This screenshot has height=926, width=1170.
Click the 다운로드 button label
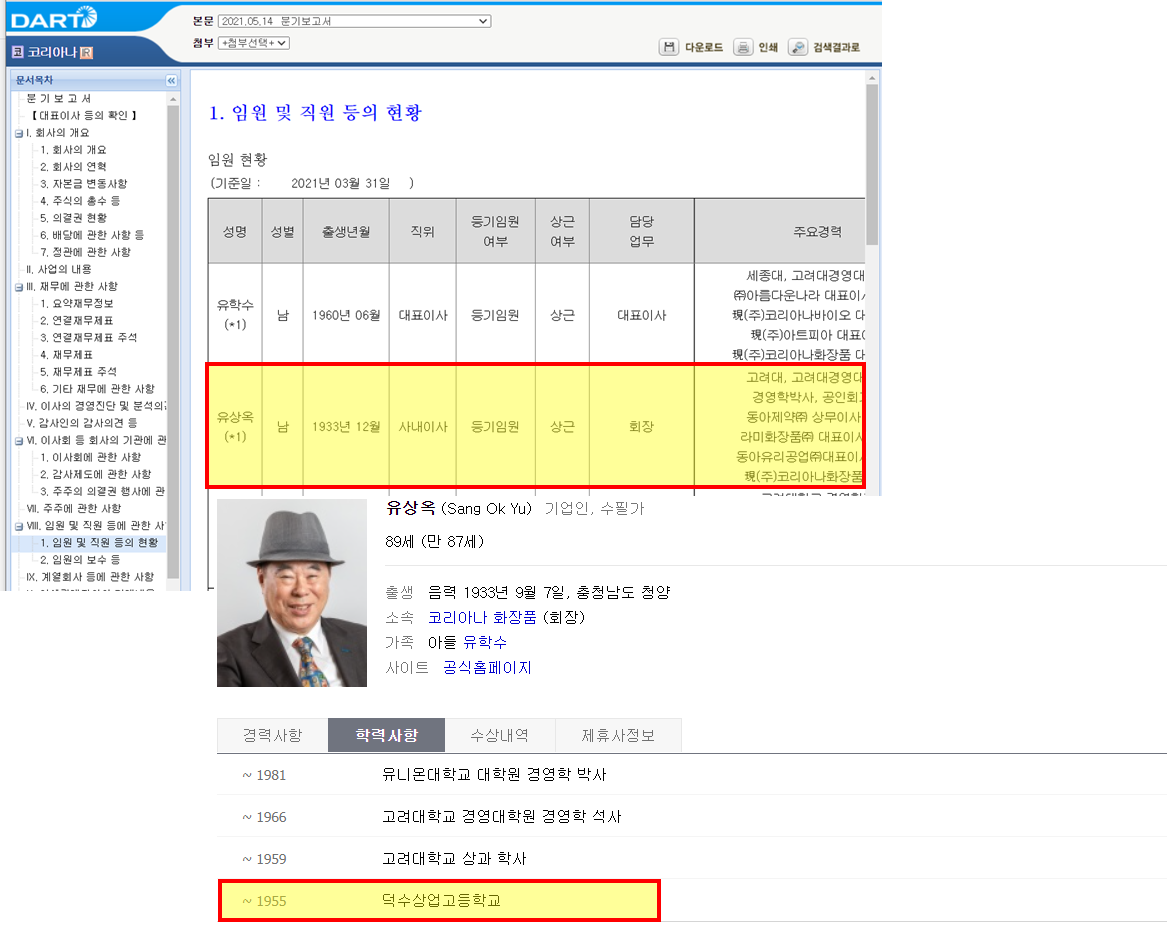704,47
